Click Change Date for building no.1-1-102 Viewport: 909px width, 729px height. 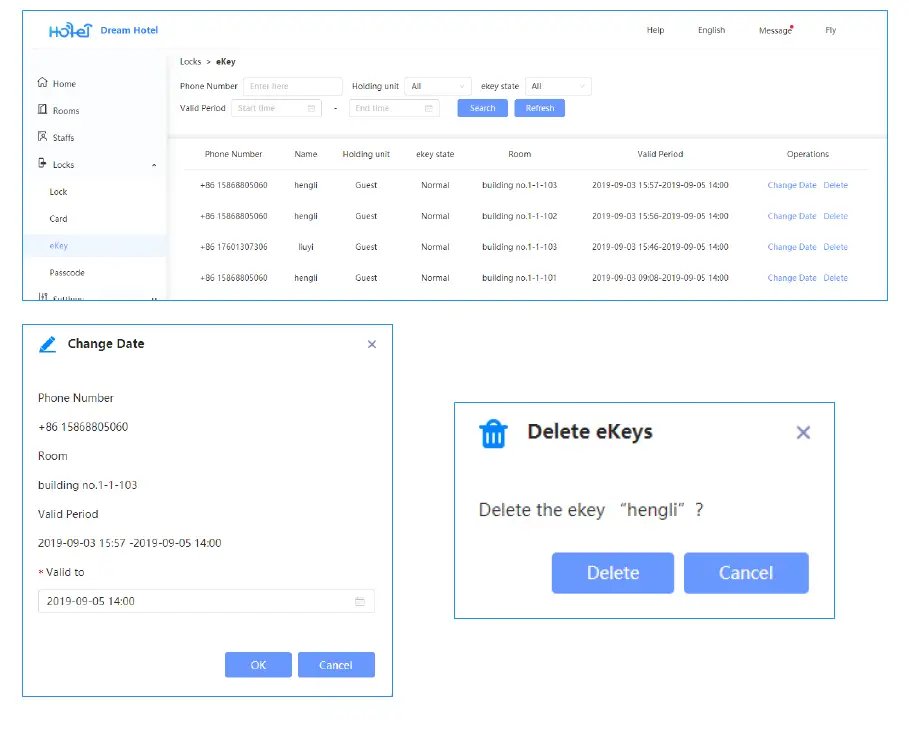791,216
